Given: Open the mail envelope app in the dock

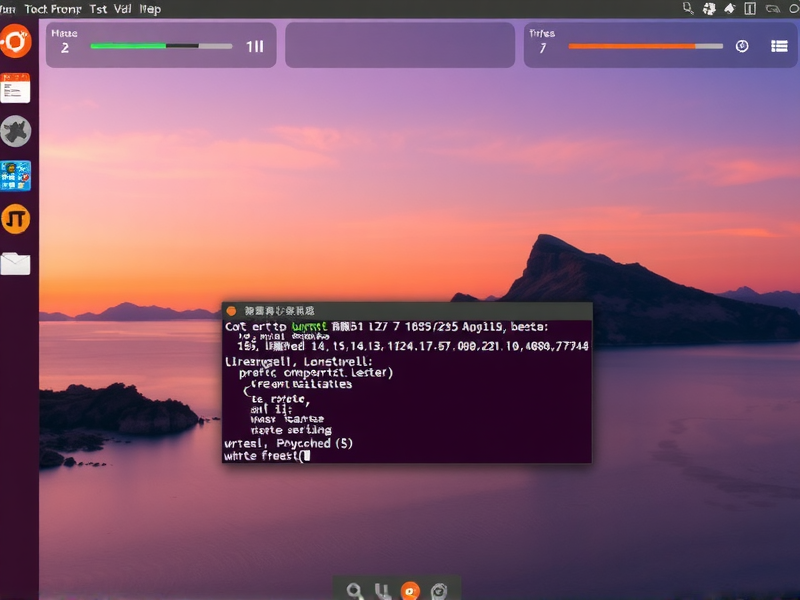Looking at the screenshot, I should (16, 262).
